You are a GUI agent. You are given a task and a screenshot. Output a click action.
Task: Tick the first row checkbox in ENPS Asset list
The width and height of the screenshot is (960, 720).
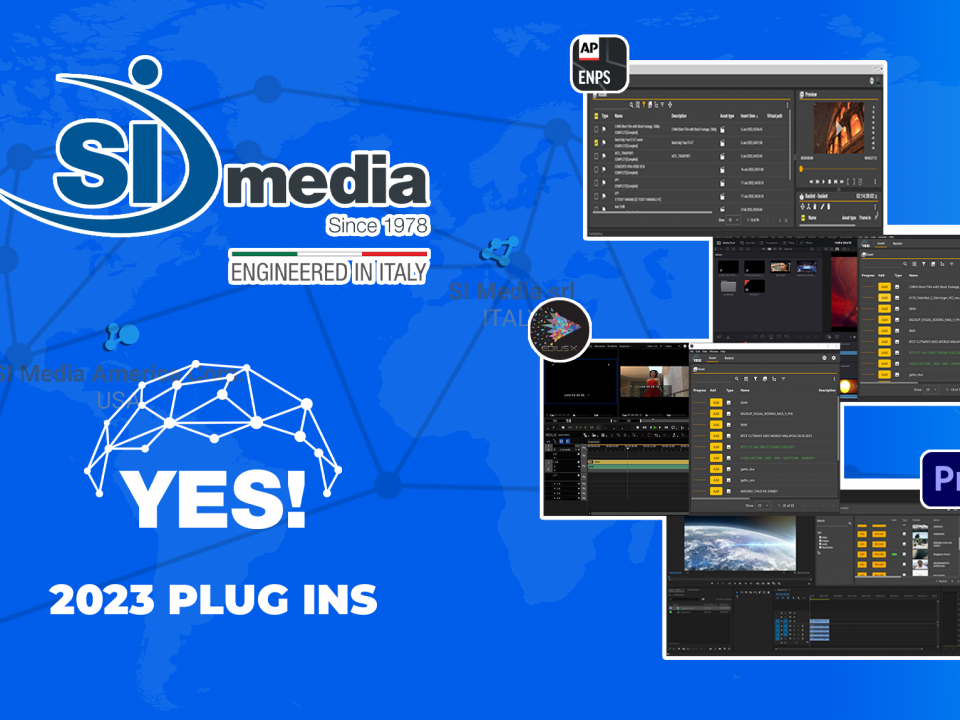[x=596, y=129]
